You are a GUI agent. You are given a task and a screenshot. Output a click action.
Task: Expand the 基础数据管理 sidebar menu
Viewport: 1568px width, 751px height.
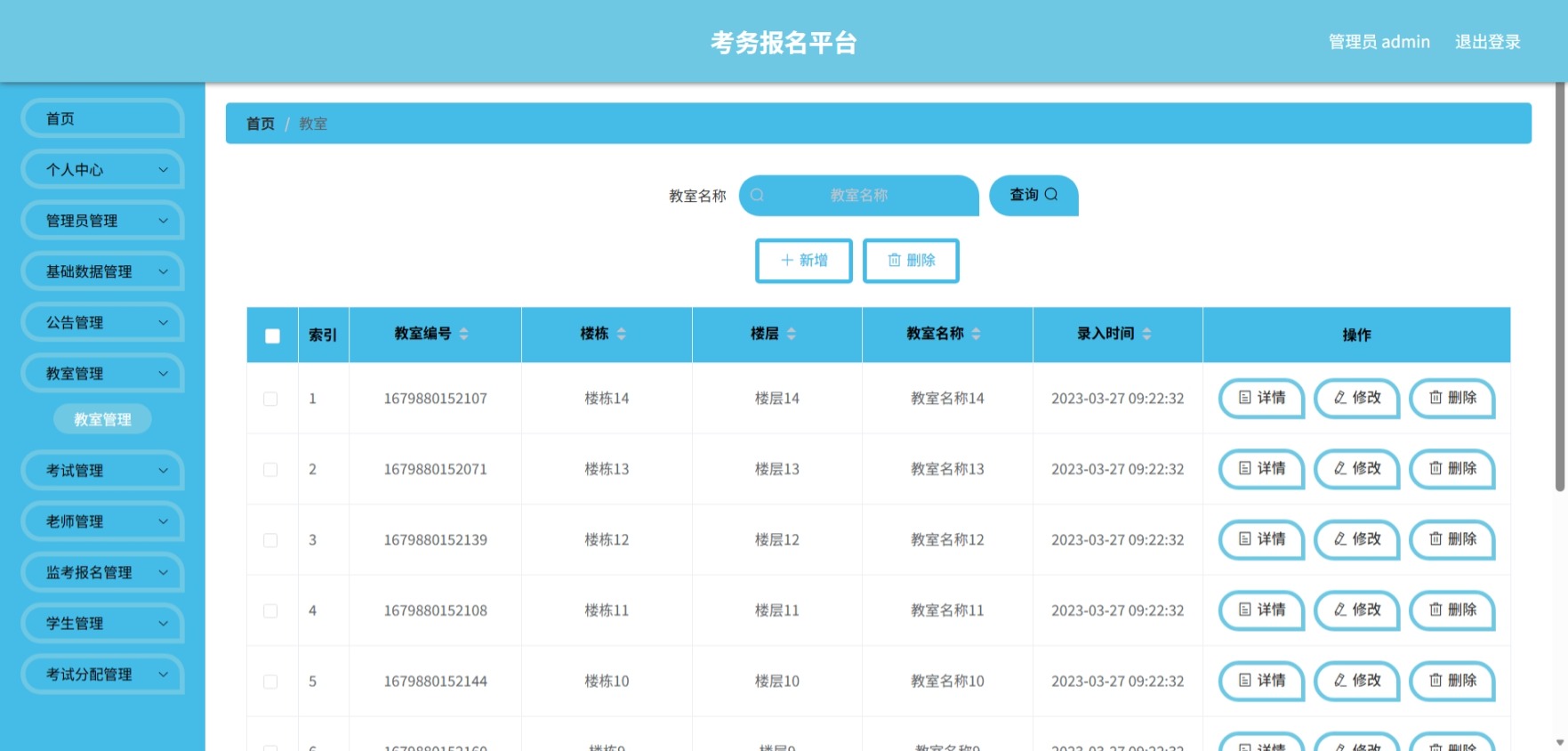click(102, 271)
